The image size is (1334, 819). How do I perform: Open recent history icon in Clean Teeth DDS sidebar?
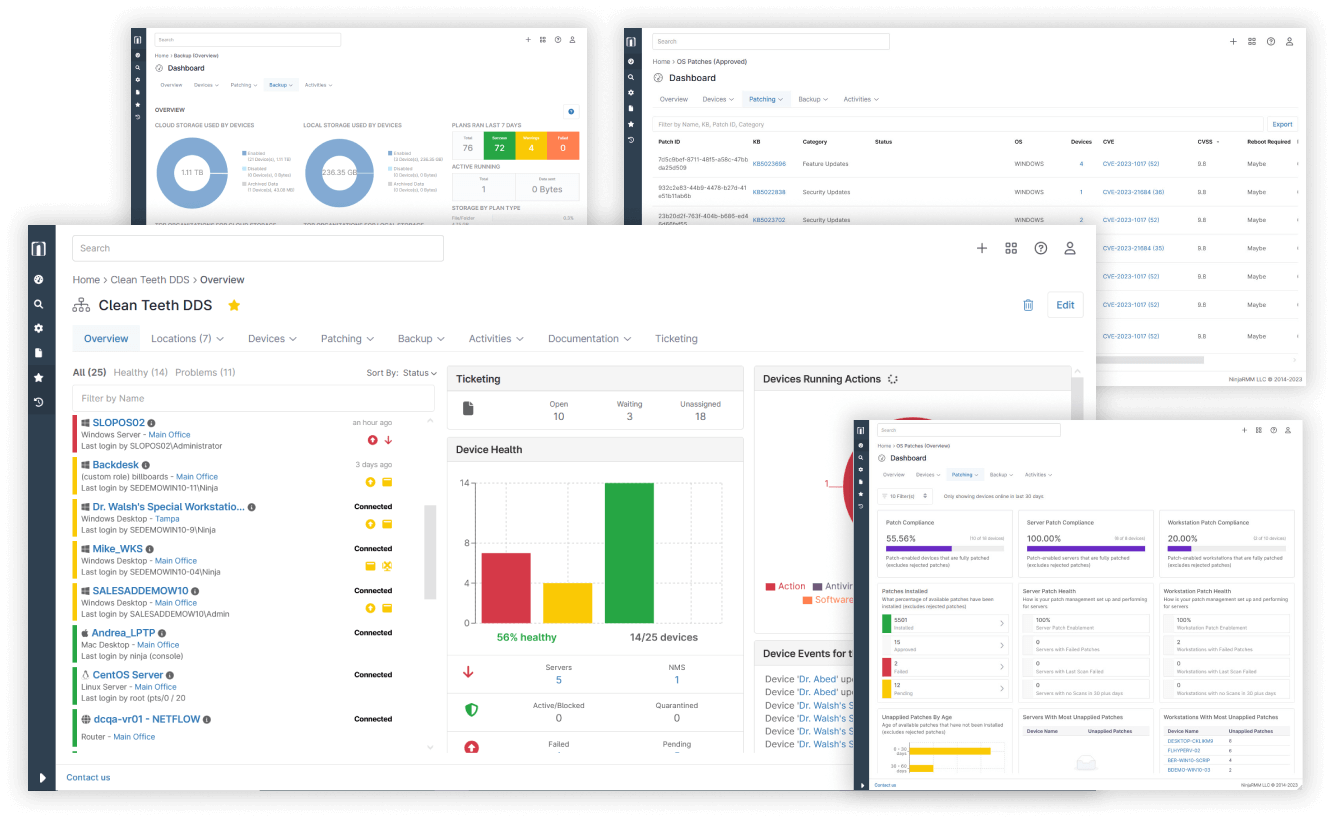tap(39, 402)
